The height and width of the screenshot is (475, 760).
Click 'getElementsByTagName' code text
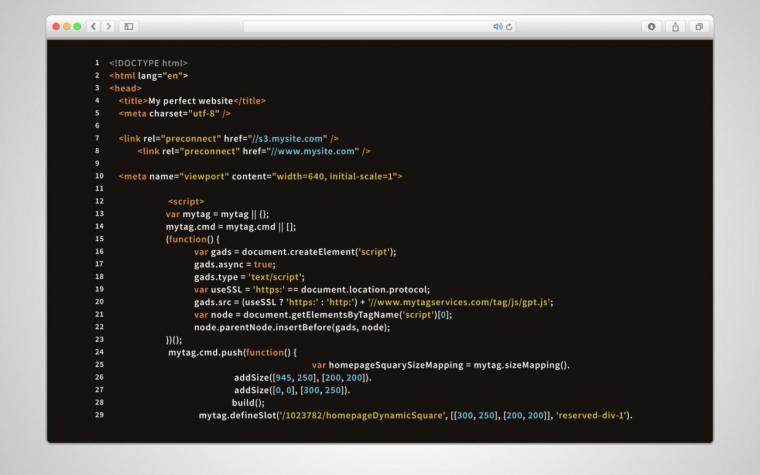point(346,315)
